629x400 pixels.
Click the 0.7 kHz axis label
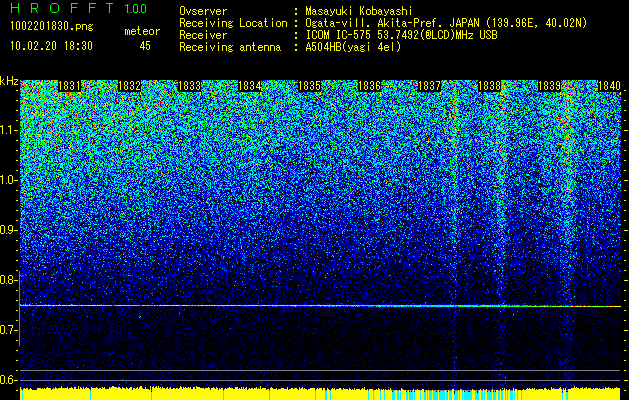coord(9,330)
